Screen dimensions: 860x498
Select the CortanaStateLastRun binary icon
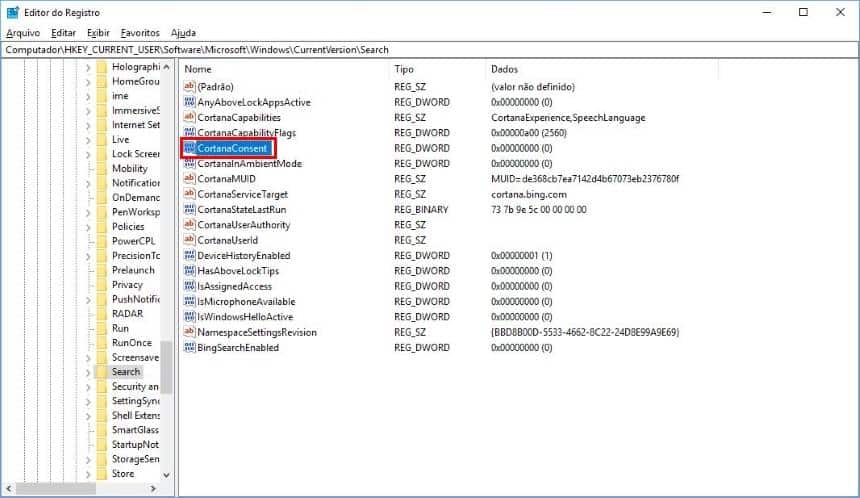(x=189, y=210)
